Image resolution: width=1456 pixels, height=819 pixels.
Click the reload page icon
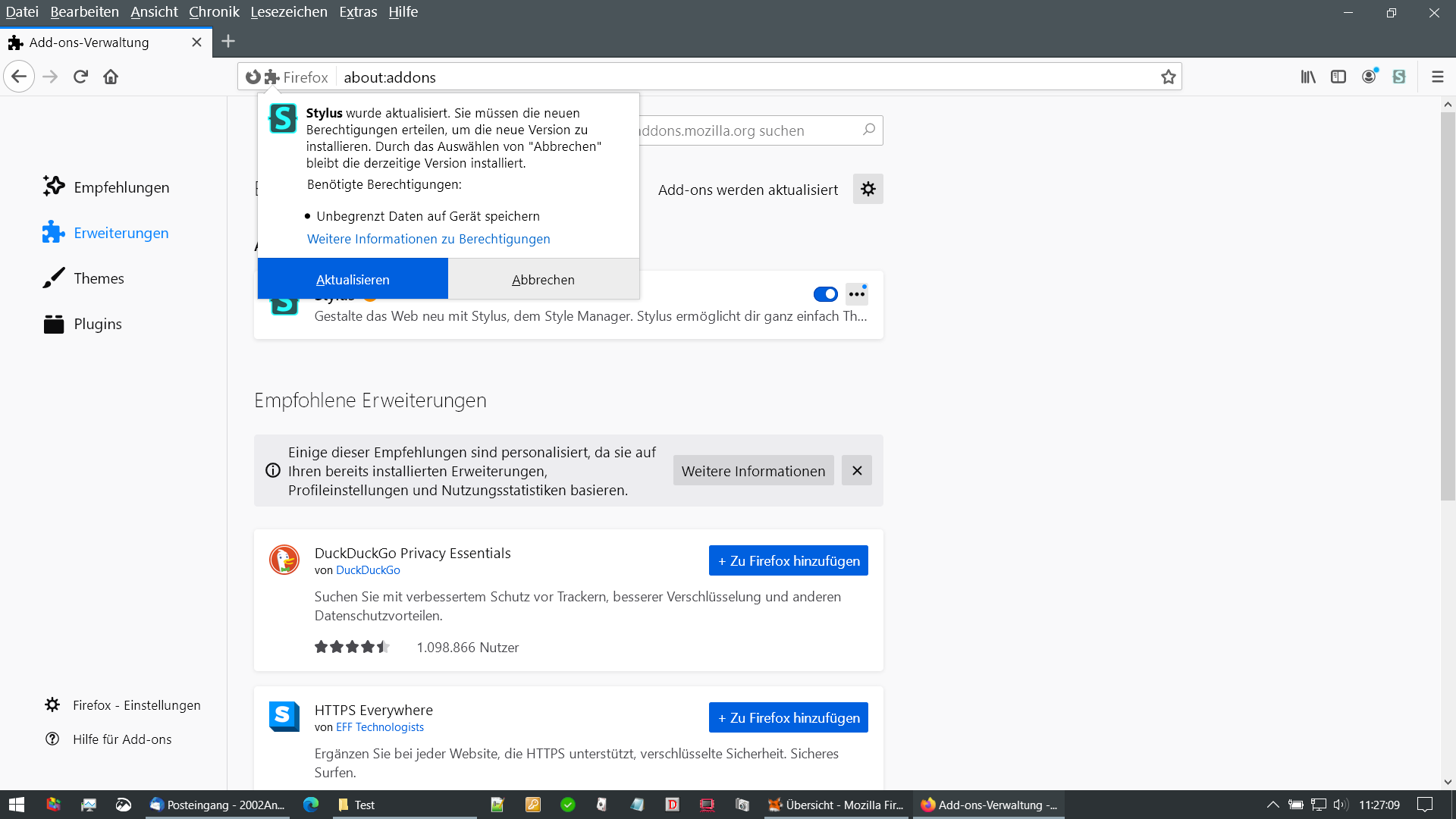[x=81, y=77]
